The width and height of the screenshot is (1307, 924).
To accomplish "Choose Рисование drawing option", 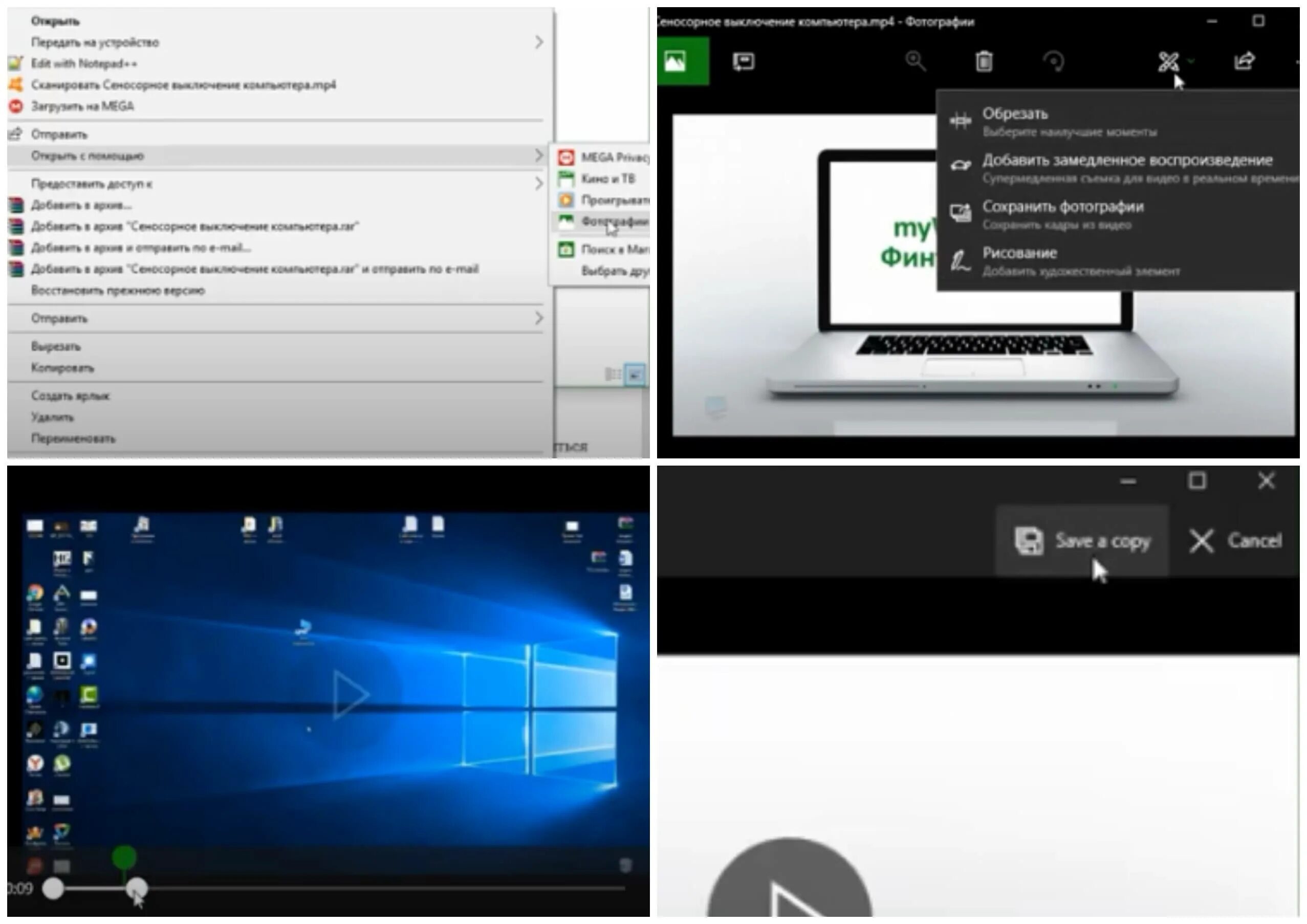I will pos(1019,253).
